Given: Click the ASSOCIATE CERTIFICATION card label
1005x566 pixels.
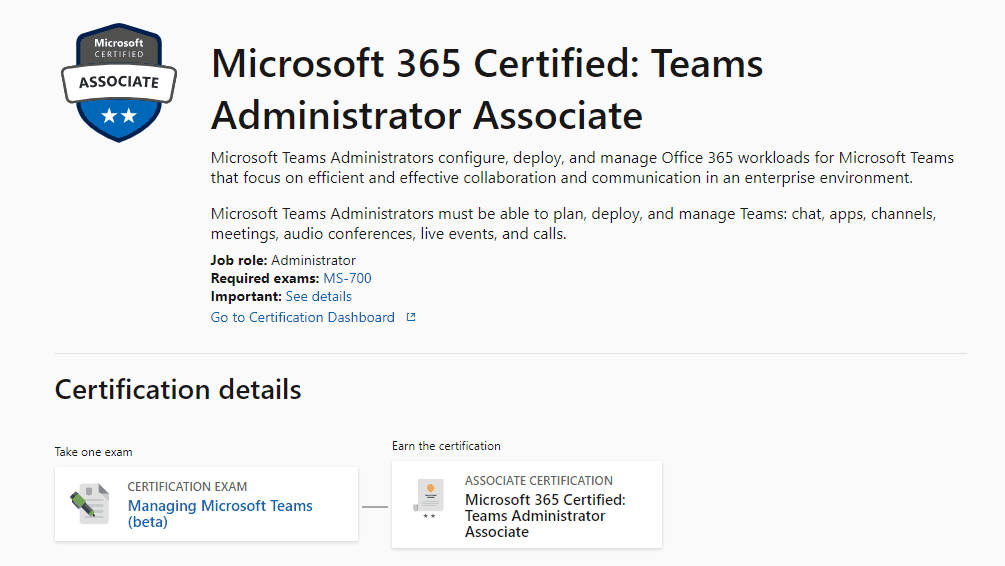Looking at the screenshot, I should tap(538, 481).
